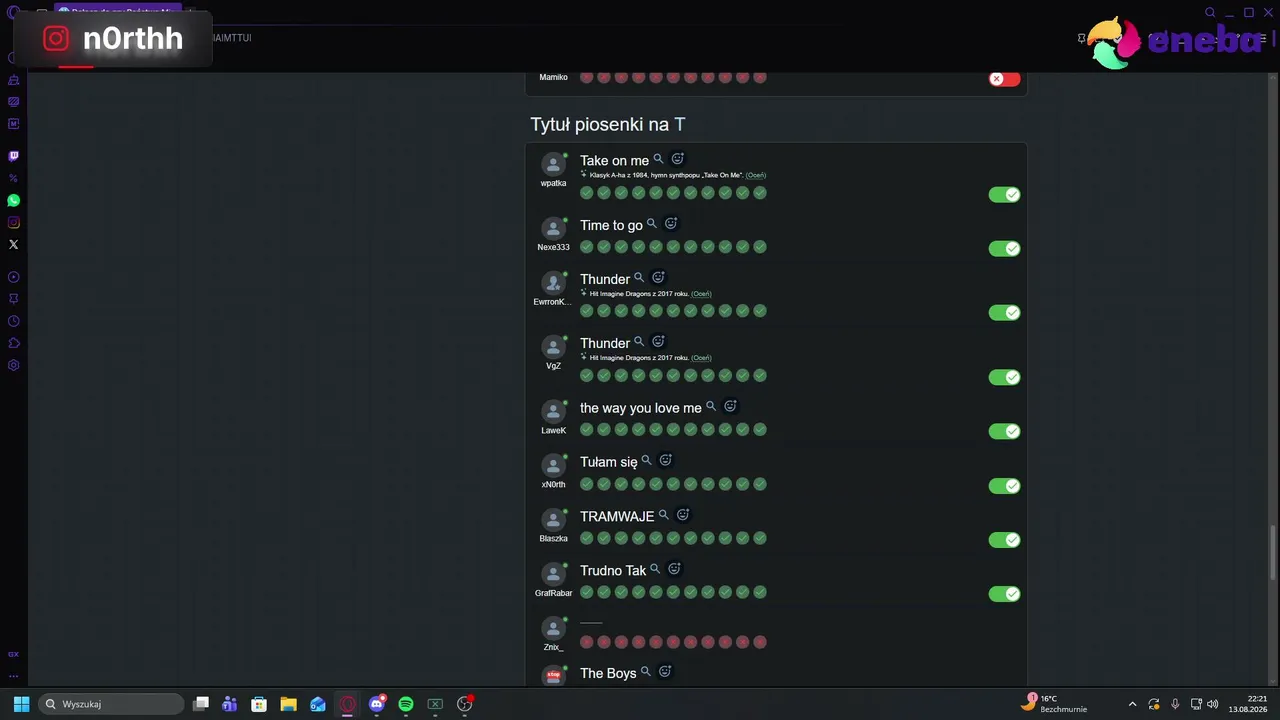Toggle acceptance of GrafRabar's Trudno Tak
The image size is (1280, 720).
click(1004, 594)
